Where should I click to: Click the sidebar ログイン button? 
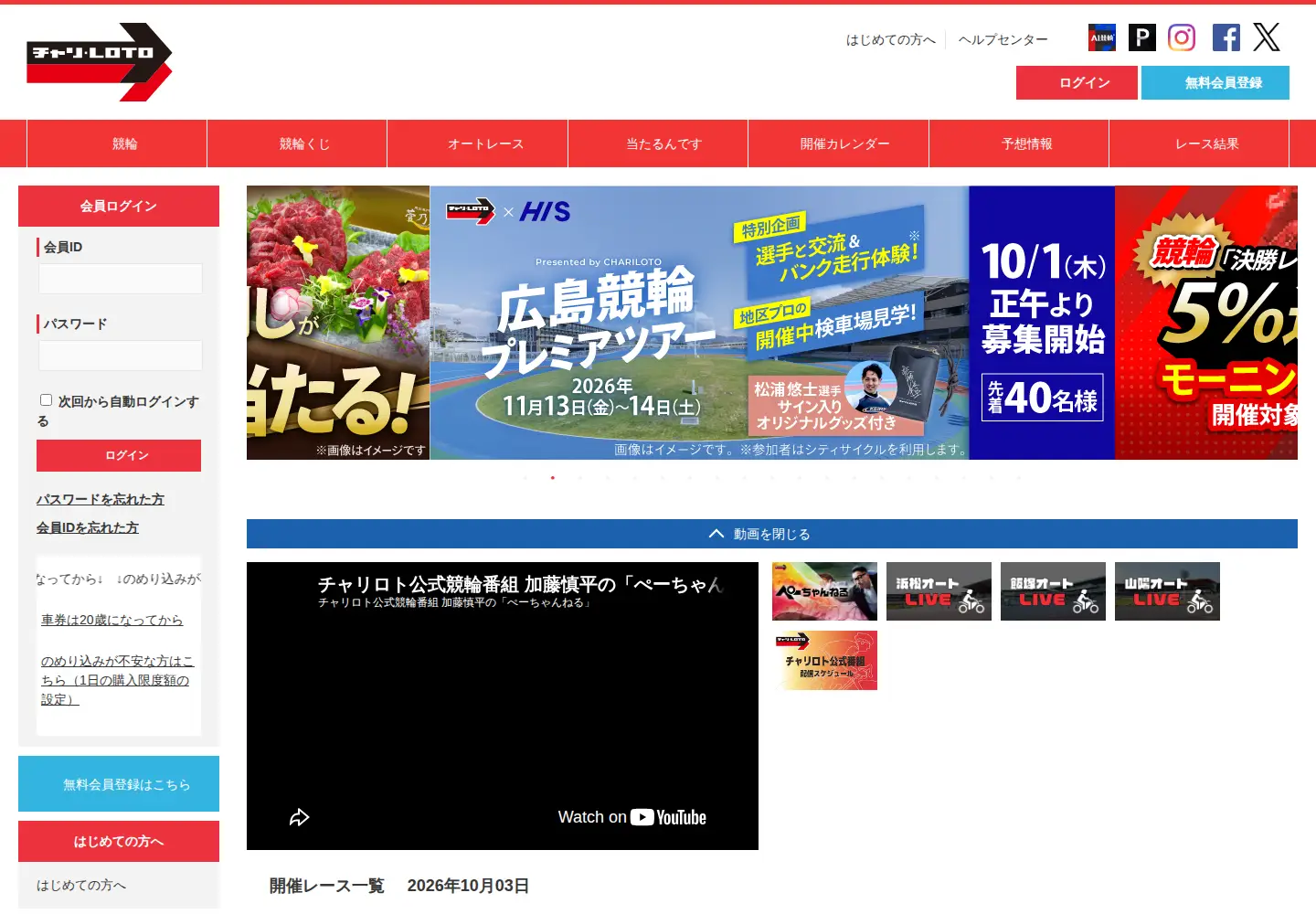pos(119,455)
